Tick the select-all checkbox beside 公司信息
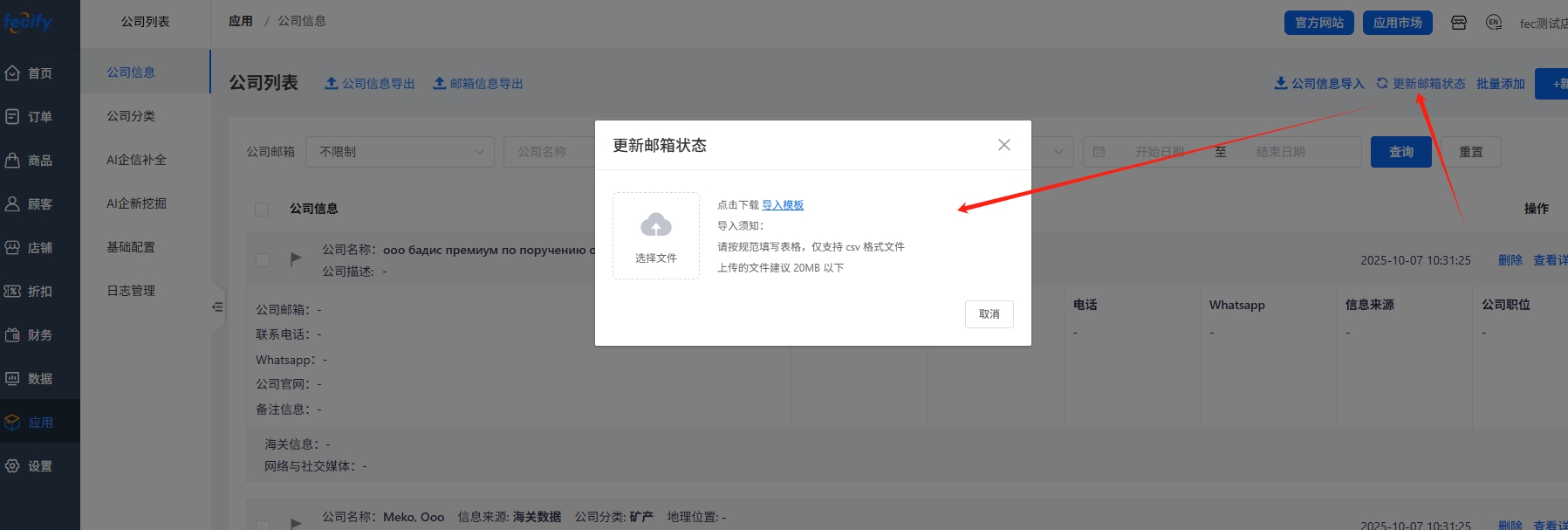 [x=262, y=210]
